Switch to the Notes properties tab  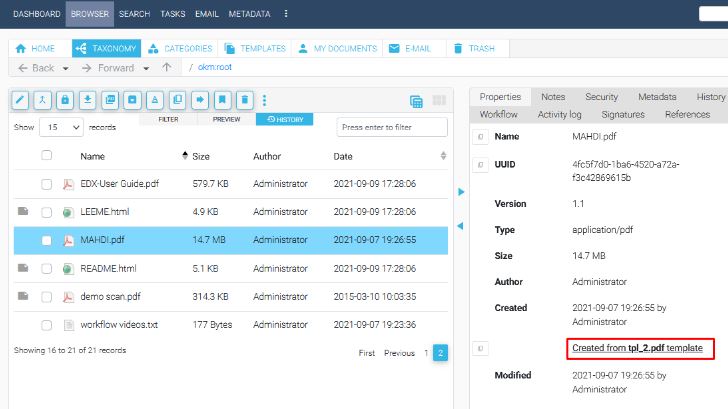point(552,97)
